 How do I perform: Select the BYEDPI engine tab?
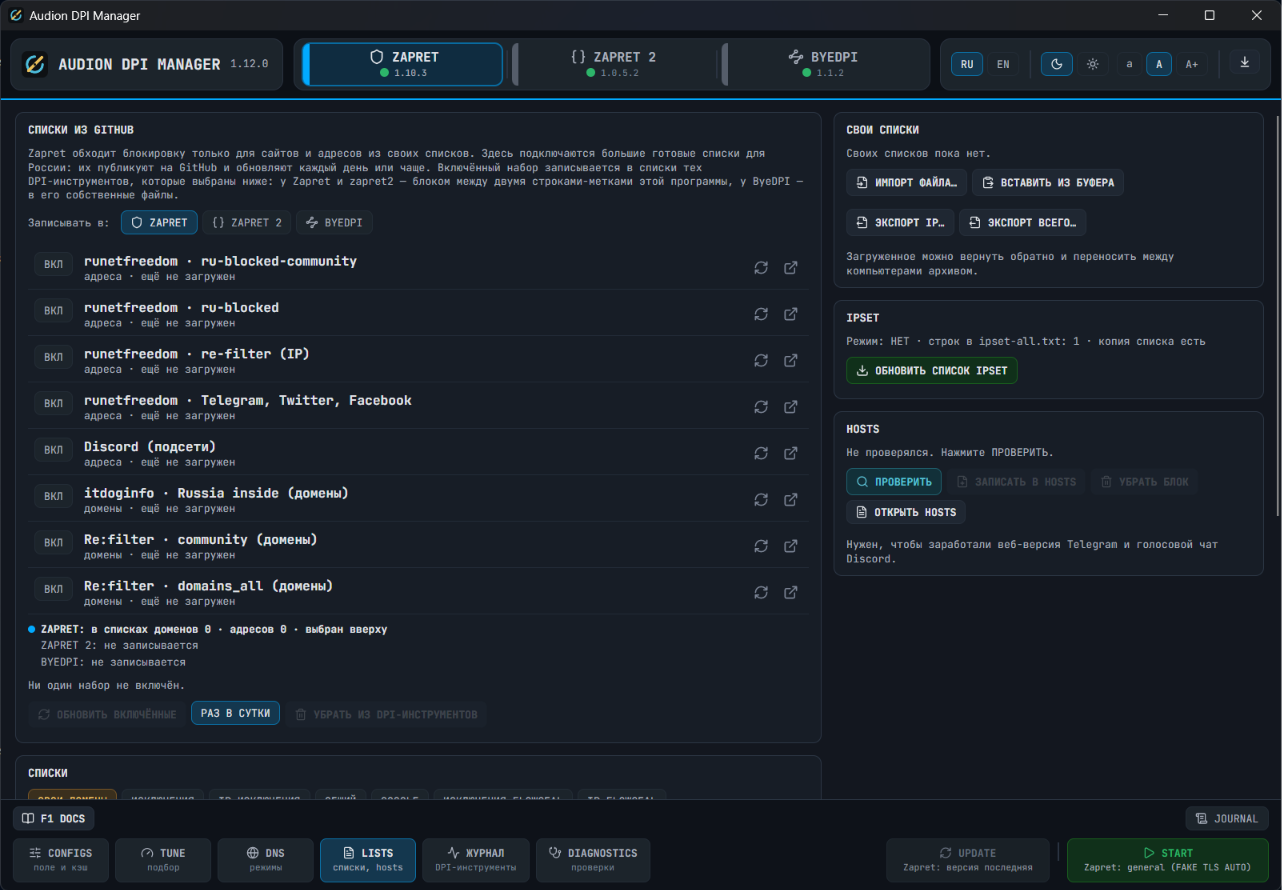coord(823,64)
